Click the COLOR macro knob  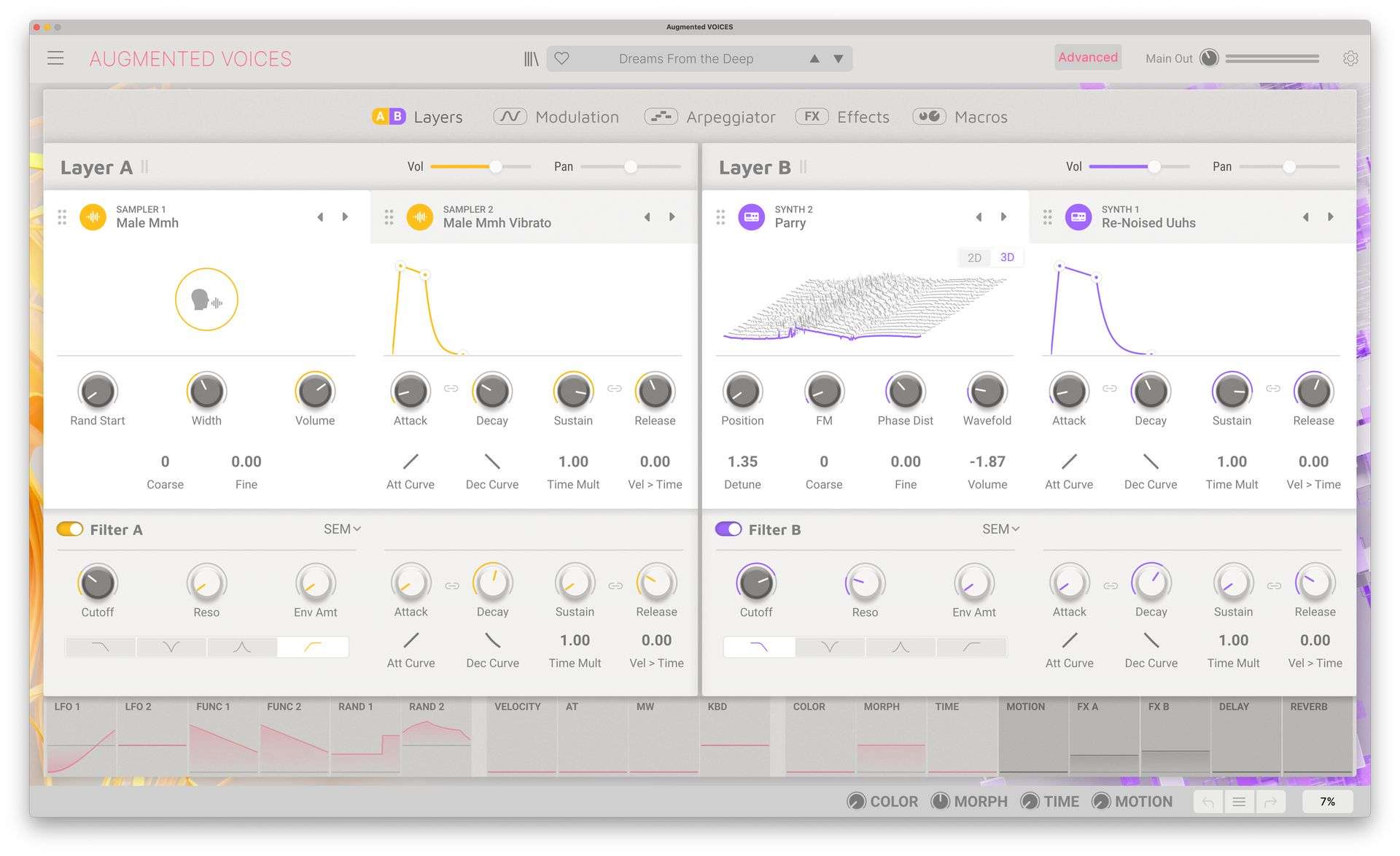tap(856, 802)
